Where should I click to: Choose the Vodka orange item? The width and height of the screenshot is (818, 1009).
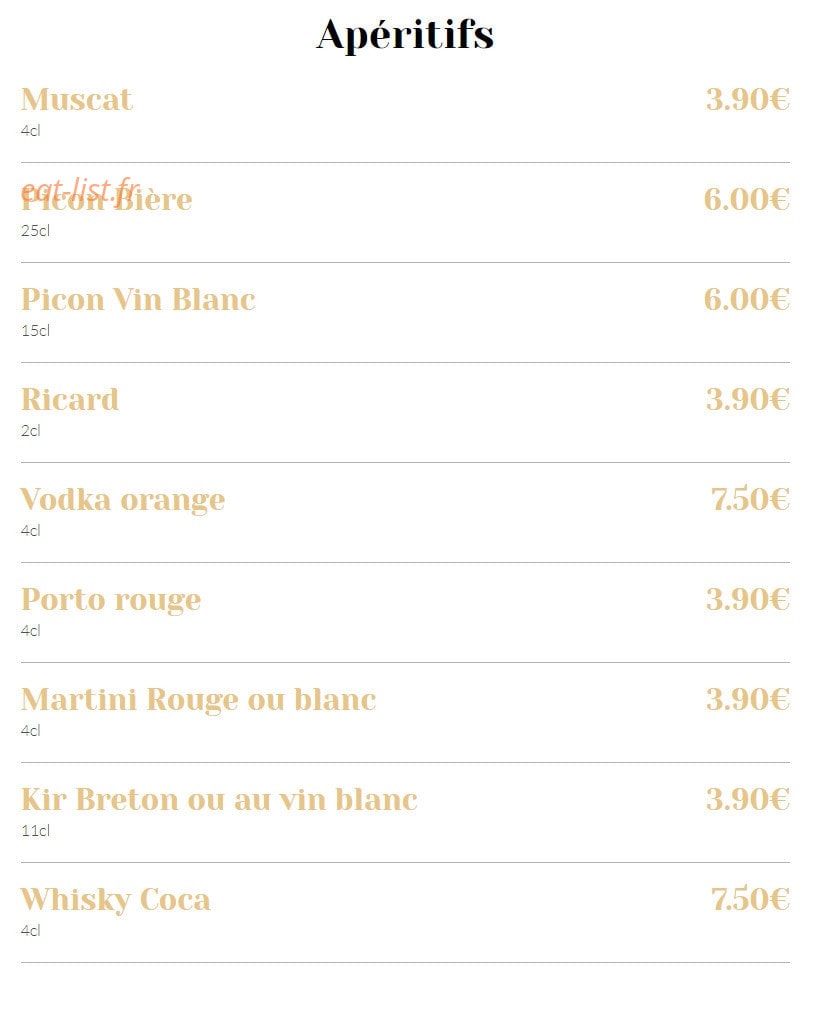pos(122,500)
